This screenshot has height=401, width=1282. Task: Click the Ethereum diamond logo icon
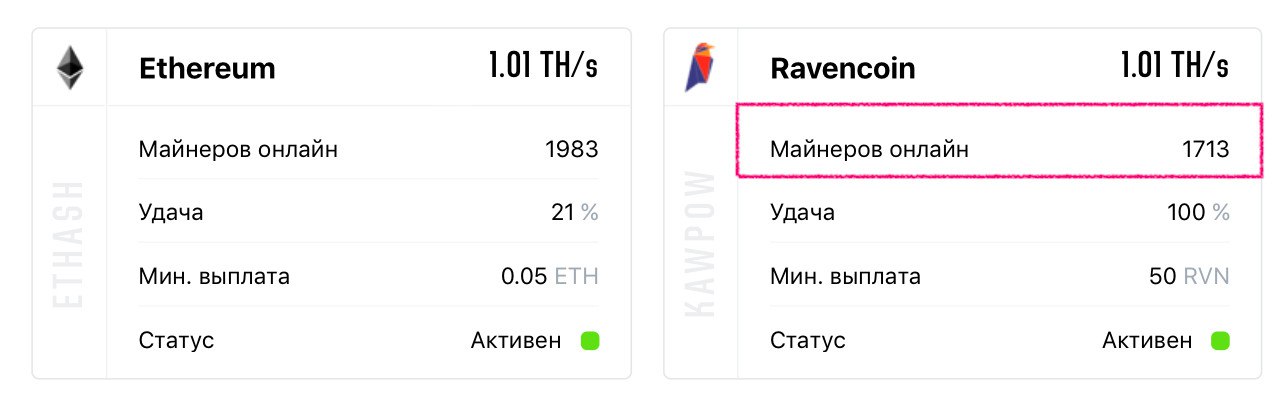[x=69, y=68]
